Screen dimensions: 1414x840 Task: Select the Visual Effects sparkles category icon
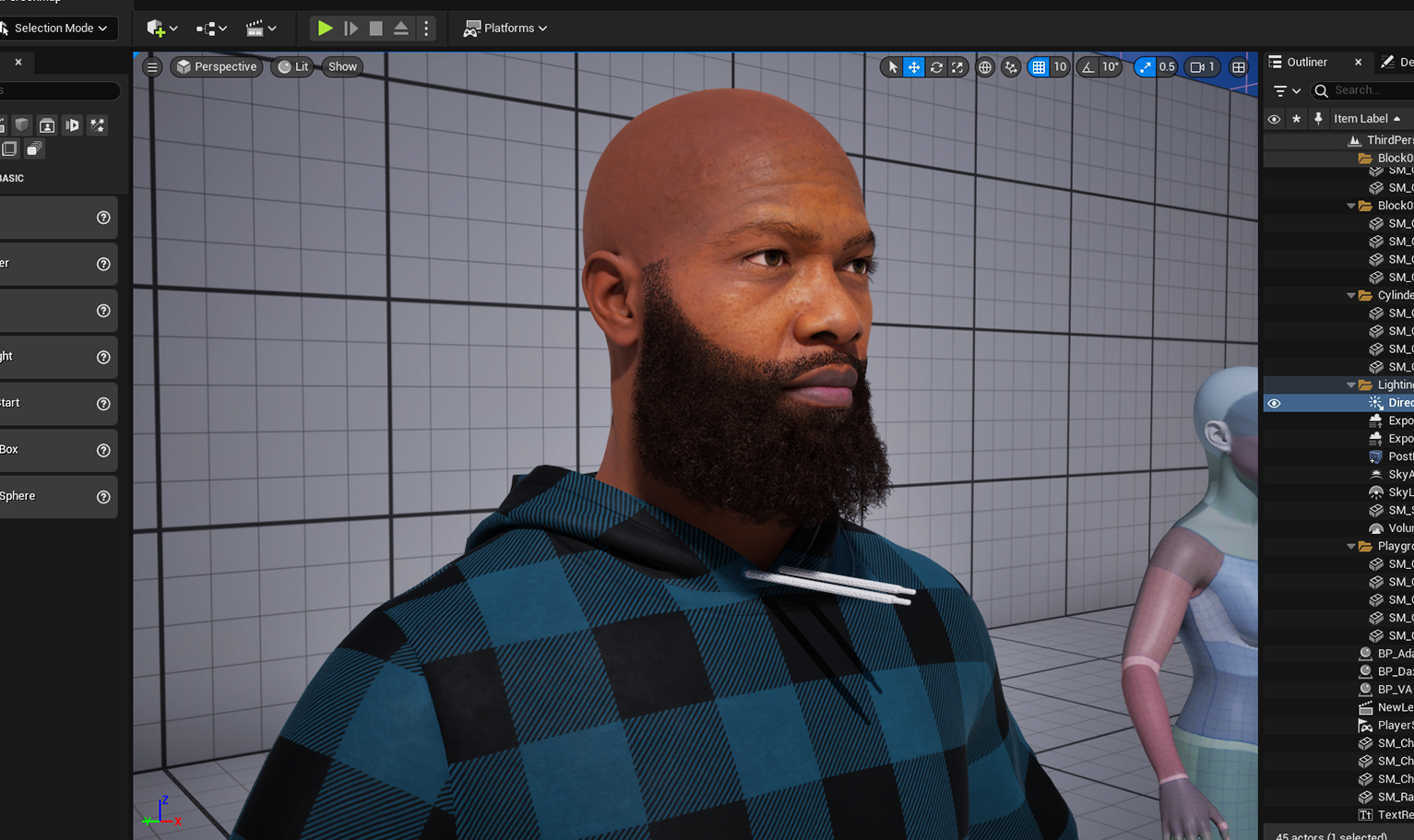97,125
